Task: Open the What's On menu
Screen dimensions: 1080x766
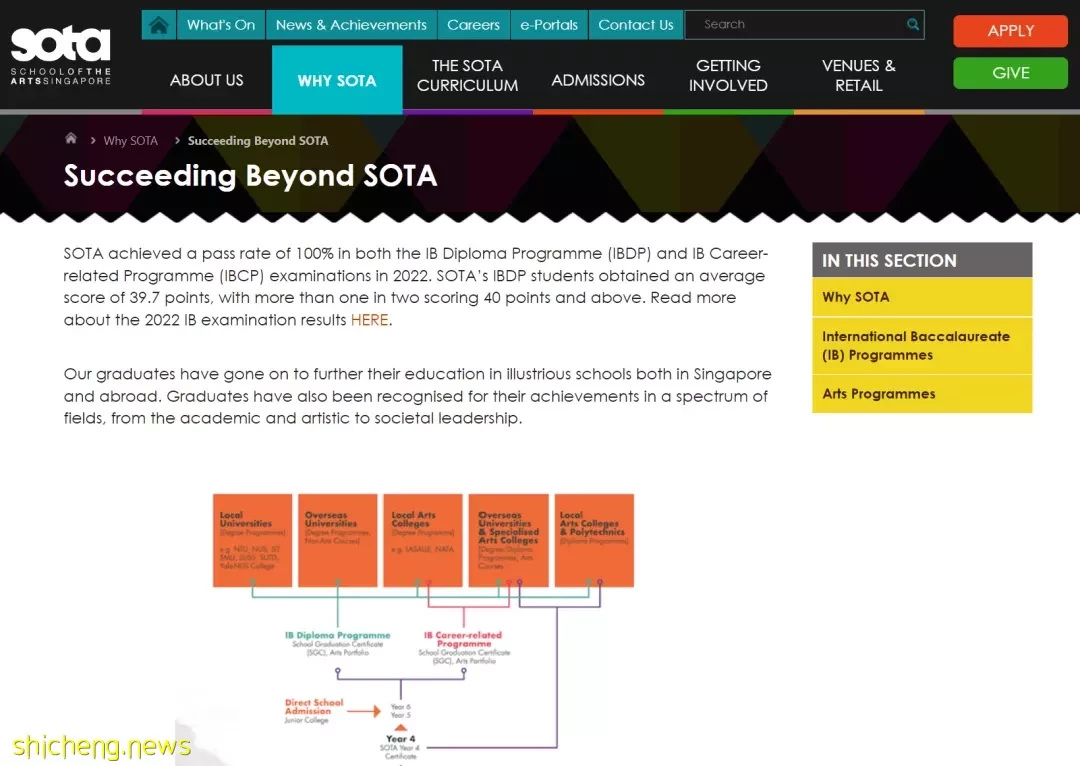Action: [221, 25]
